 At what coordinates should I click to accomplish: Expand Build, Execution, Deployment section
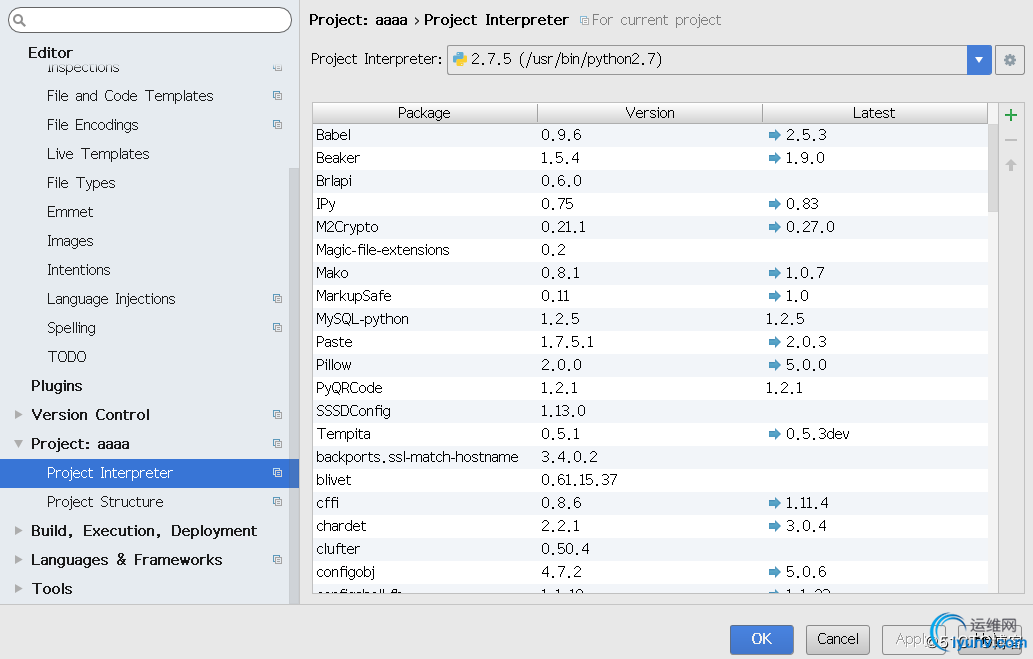pos(18,531)
